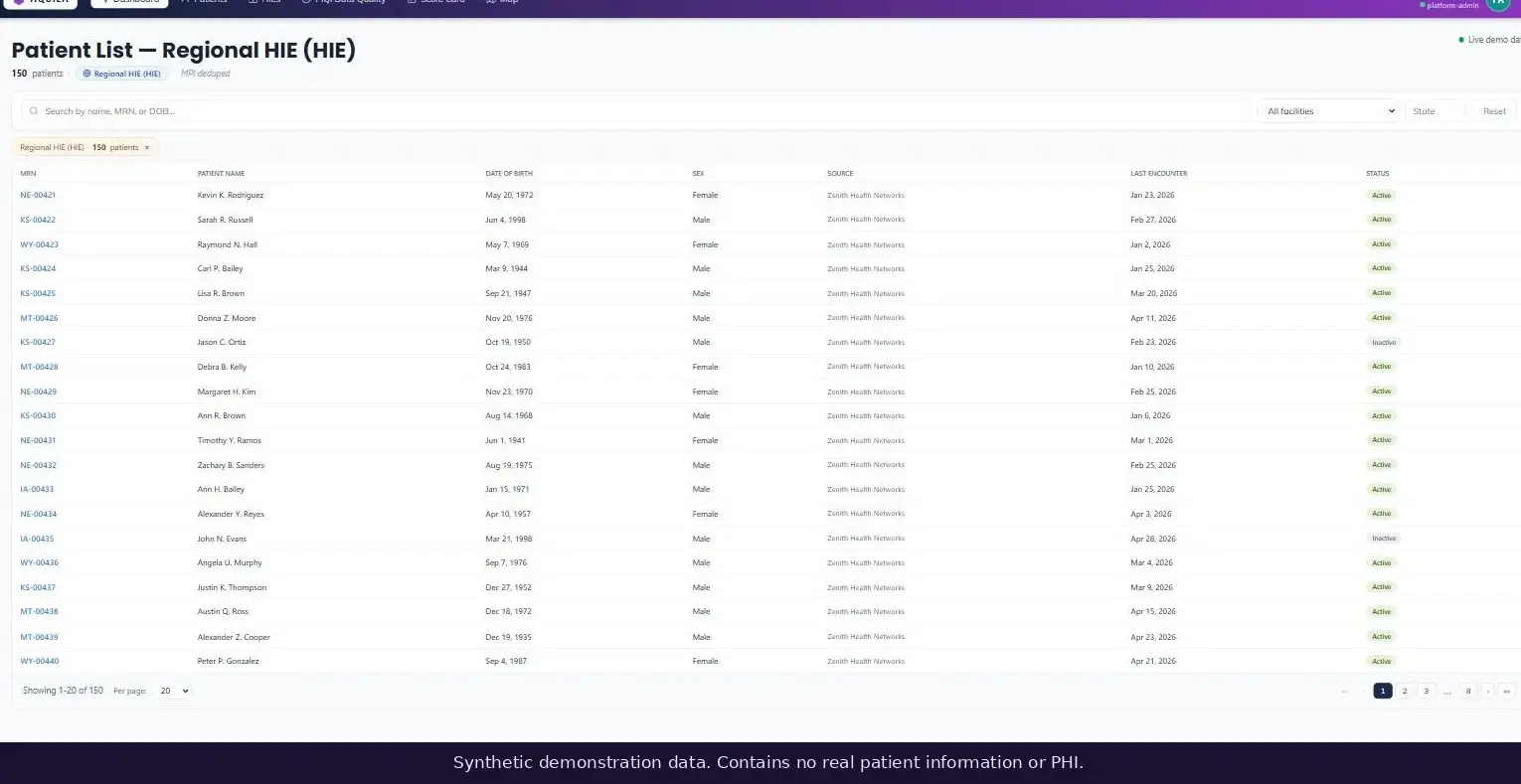The width and height of the screenshot is (1521, 784).
Task: Open the Per page dropdown
Action: 173,691
